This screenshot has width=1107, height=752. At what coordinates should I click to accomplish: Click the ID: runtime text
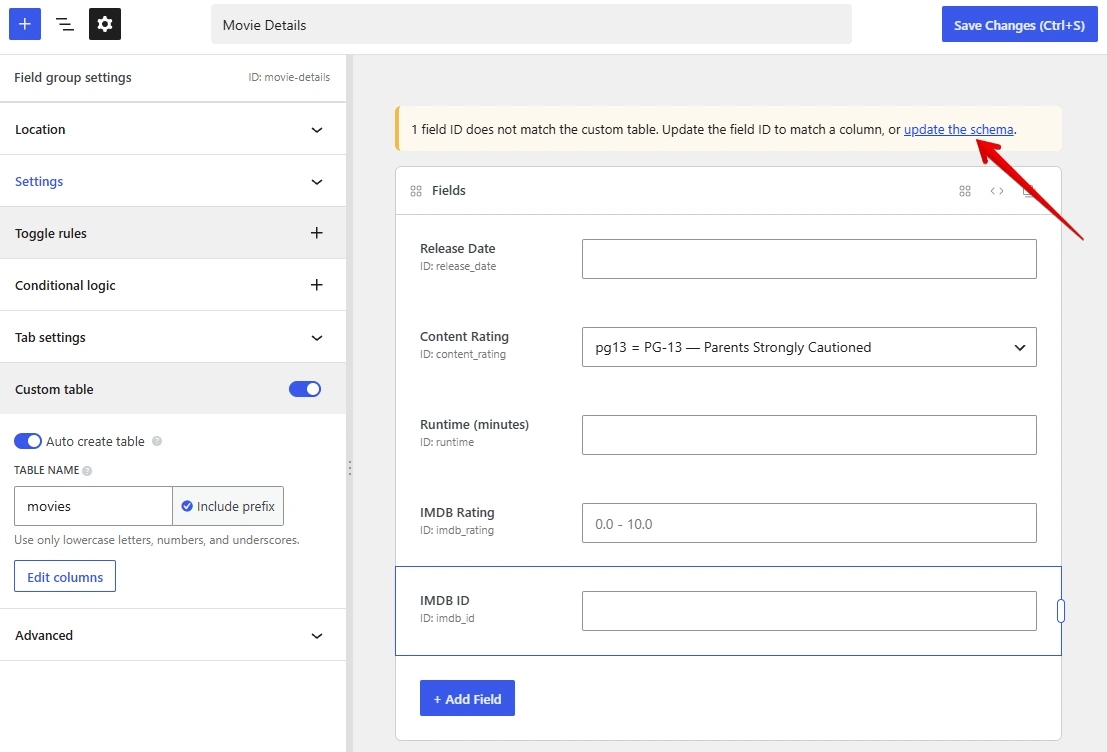click(447, 442)
